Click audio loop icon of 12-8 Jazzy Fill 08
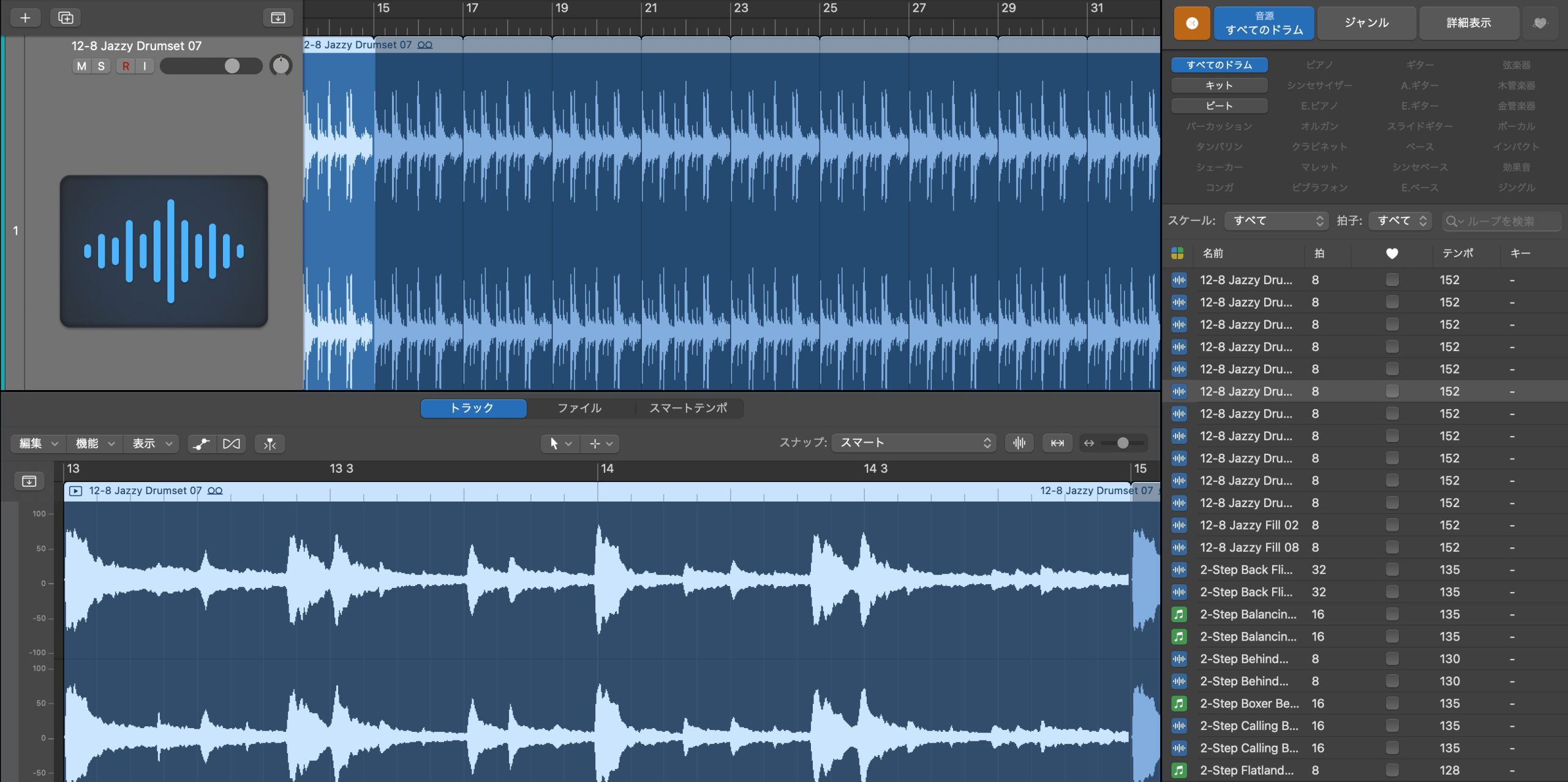Image resolution: width=1568 pixels, height=782 pixels. pos(1179,547)
